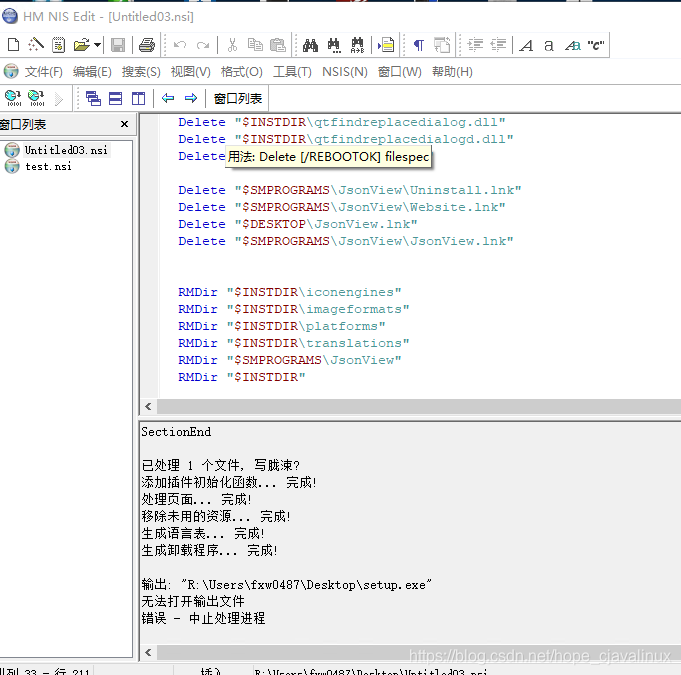Viewport: 681px width, 675px height.
Task: Click the RMDir "$INSTDIR" line
Action: [241, 377]
